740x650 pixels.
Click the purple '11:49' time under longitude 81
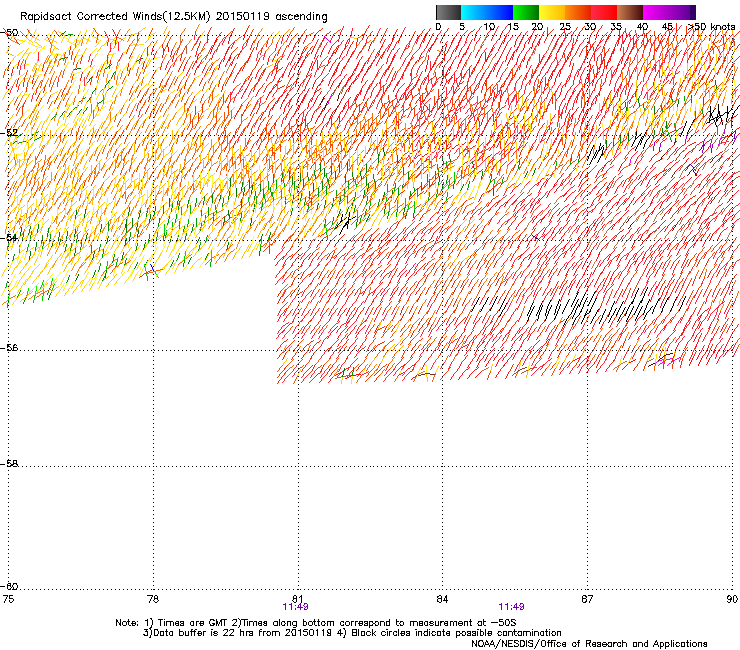[x=295, y=607]
